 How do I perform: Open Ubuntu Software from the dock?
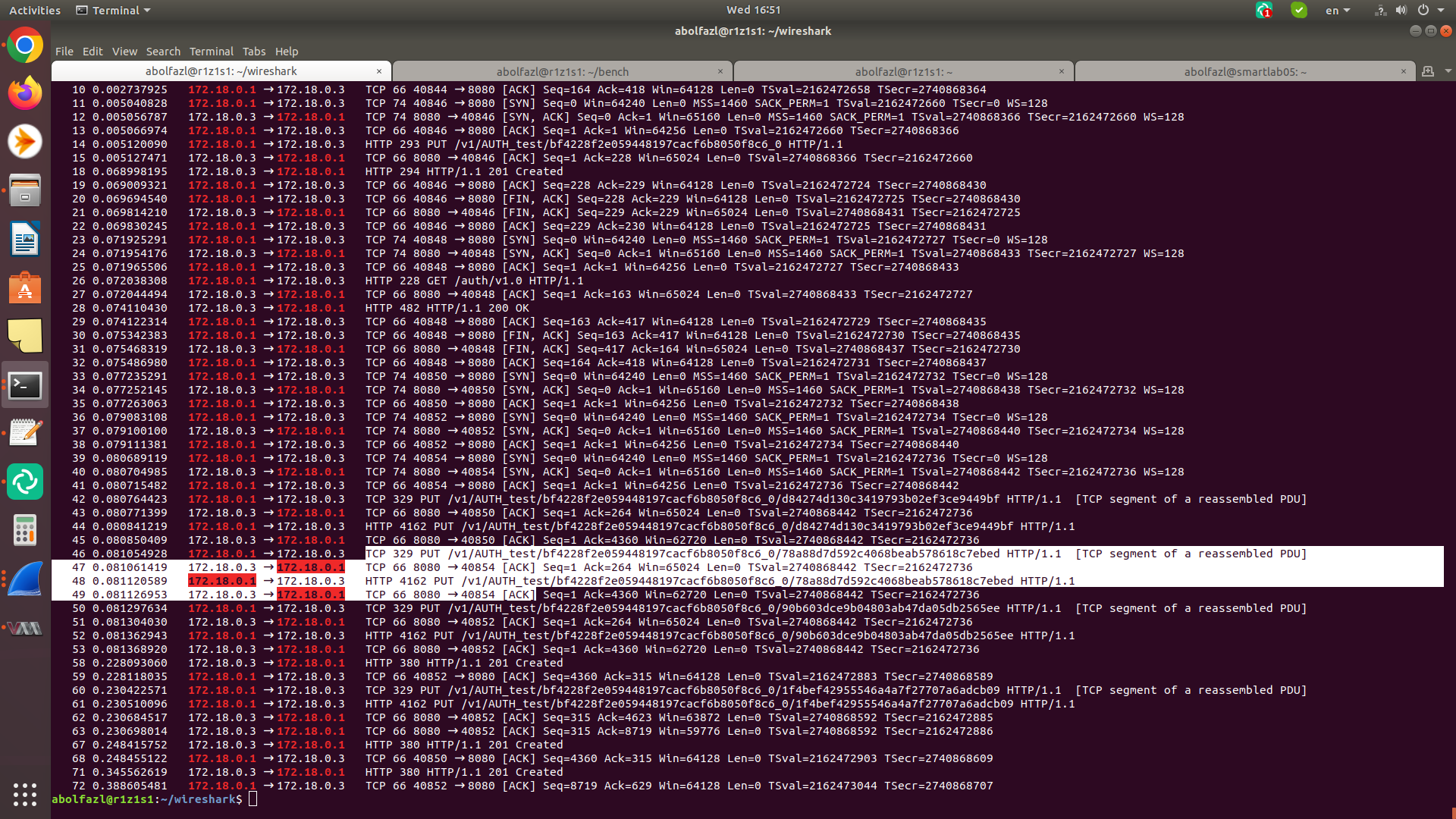tap(25, 289)
